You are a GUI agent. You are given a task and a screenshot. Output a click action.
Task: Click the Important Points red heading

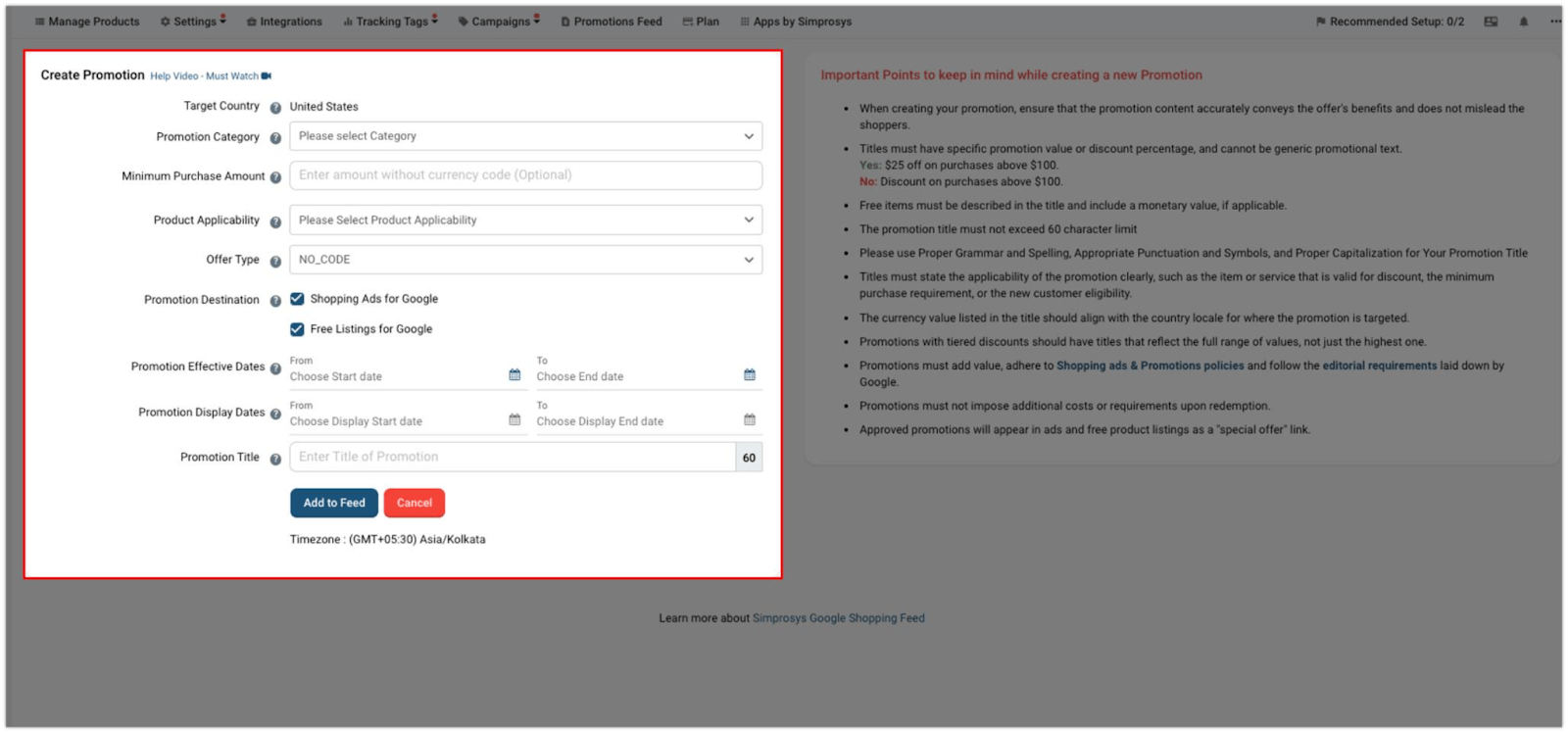tap(1011, 75)
